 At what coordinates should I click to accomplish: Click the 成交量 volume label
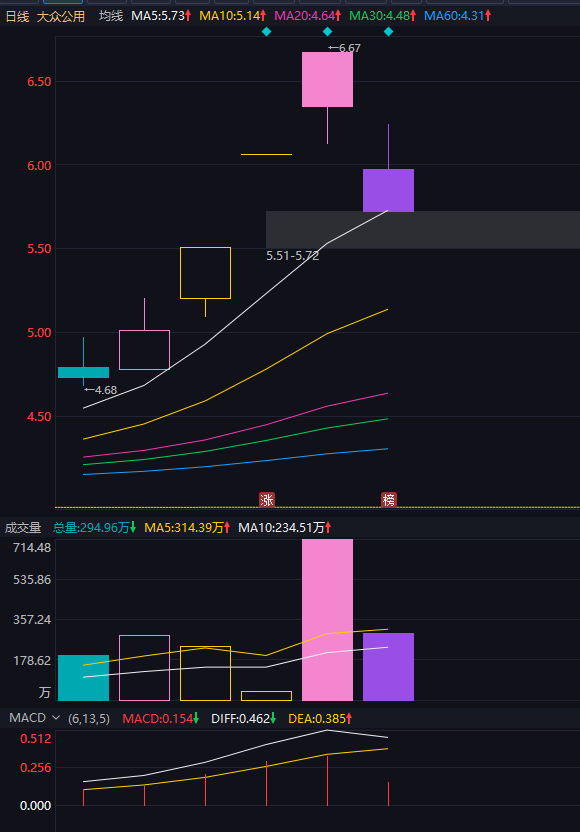click(23, 528)
